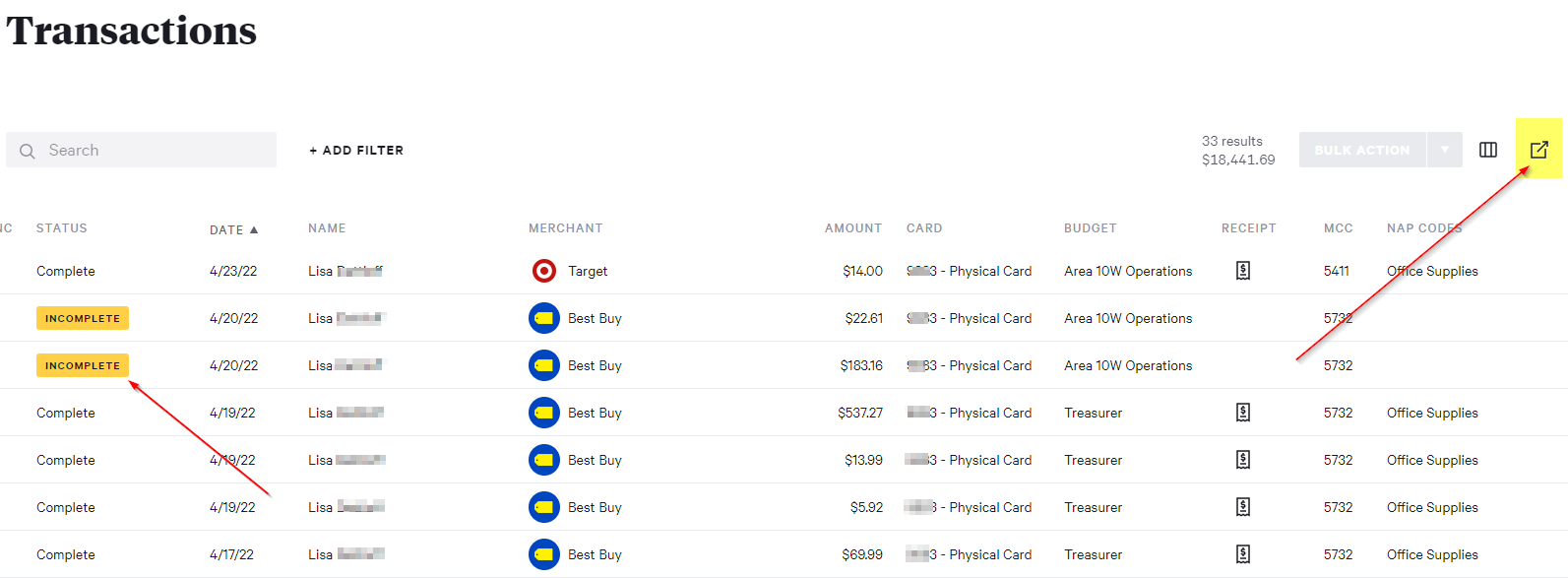Open the column layout icon
Screen dimensions: 1568x578
pos(1487,150)
